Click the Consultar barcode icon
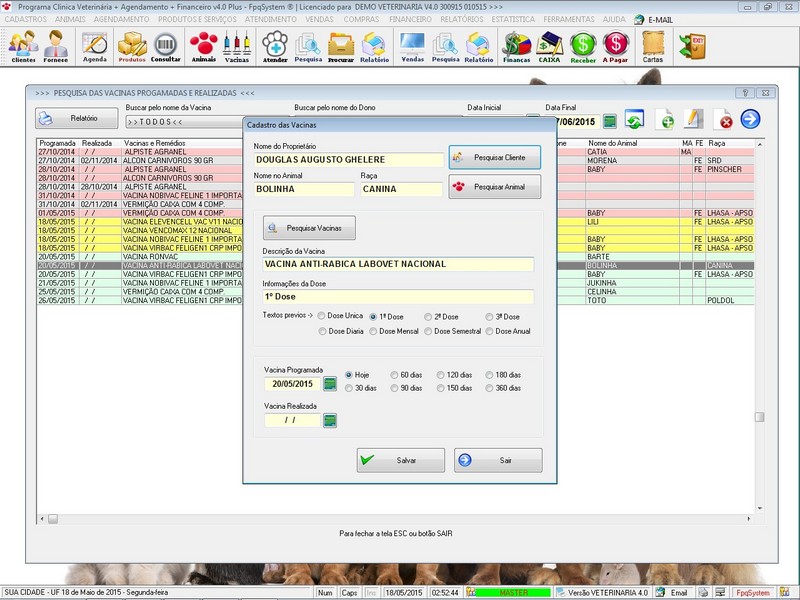 point(165,46)
